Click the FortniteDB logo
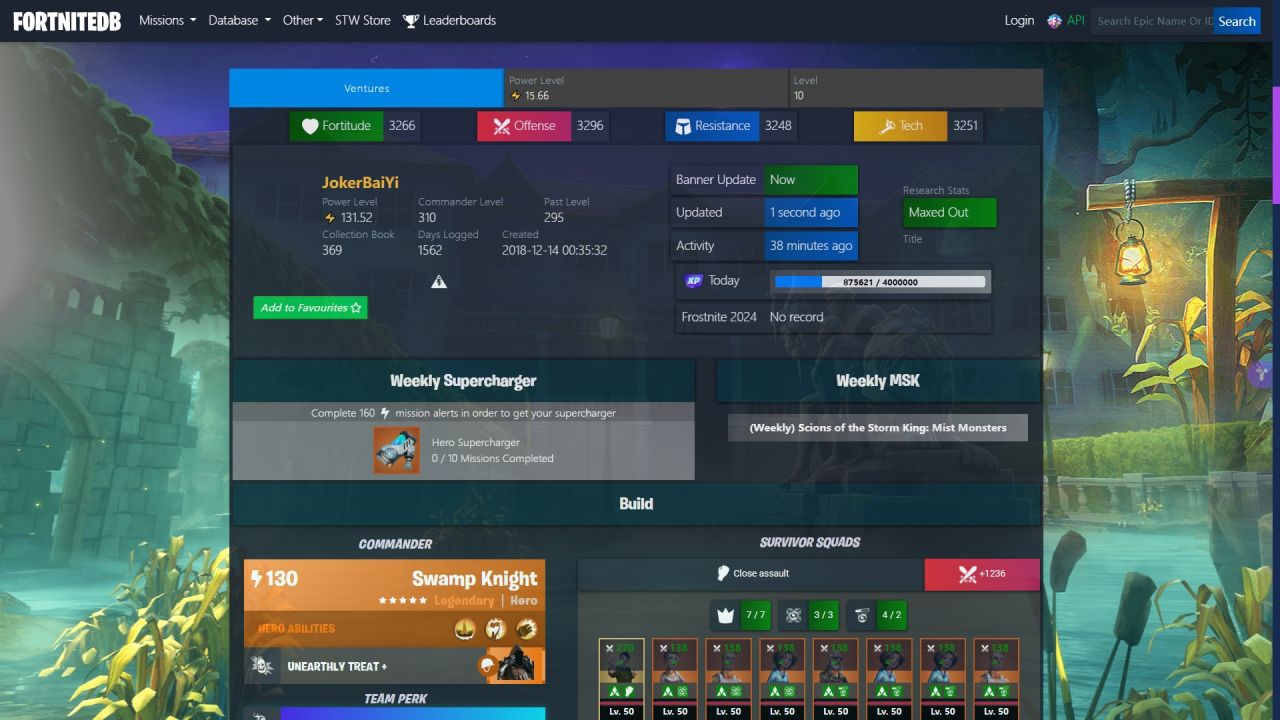Viewport: 1280px width, 720px height. [67, 21]
